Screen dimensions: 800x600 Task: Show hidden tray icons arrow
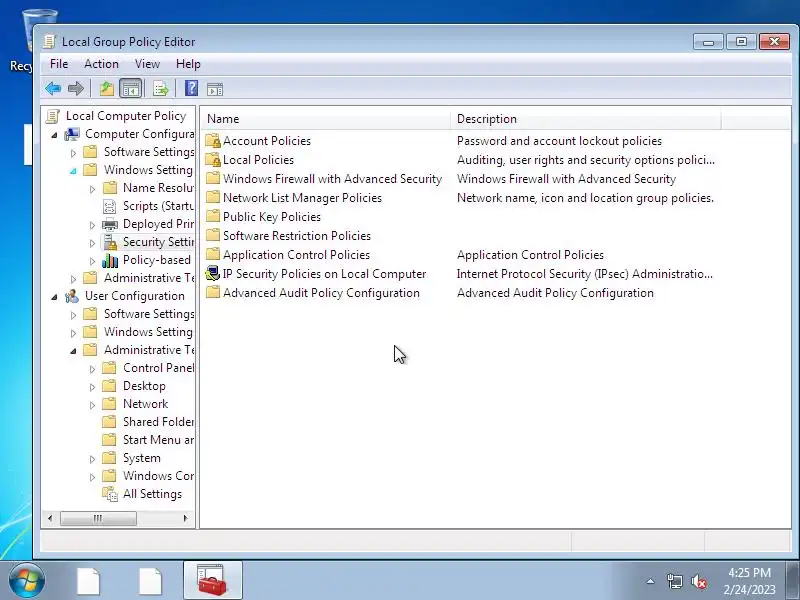coord(651,581)
